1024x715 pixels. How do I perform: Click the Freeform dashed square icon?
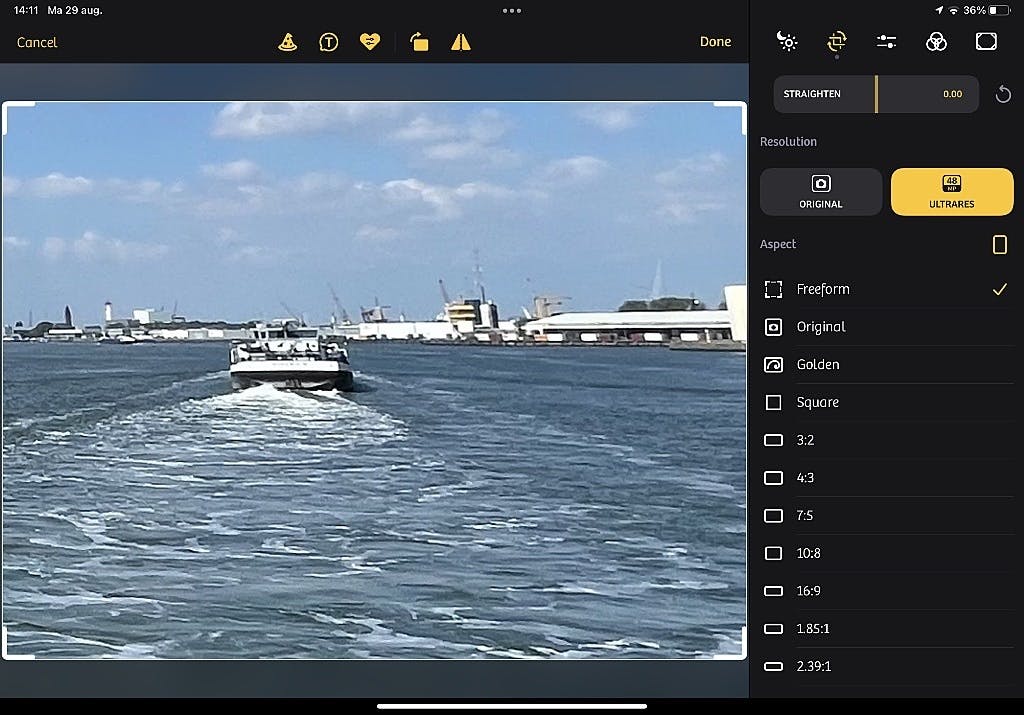[773, 289]
